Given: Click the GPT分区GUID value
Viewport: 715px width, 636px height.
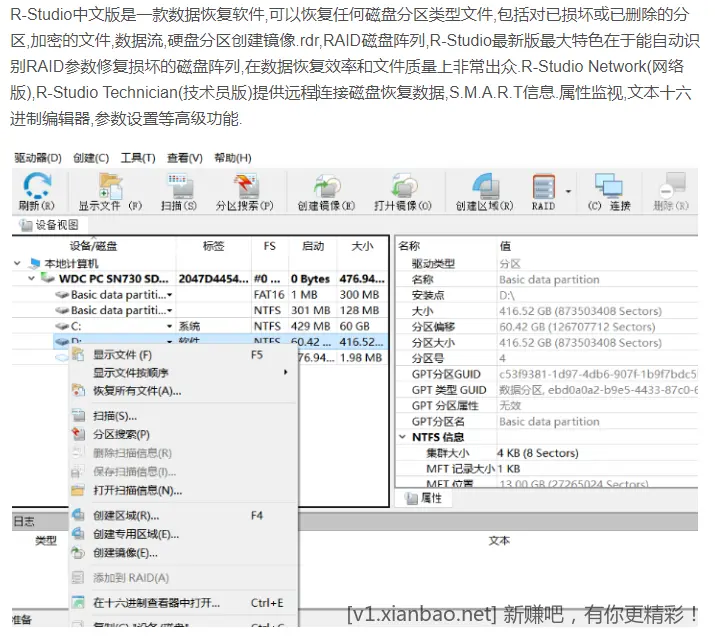Looking at the screenshot, I should pos(598,374).
